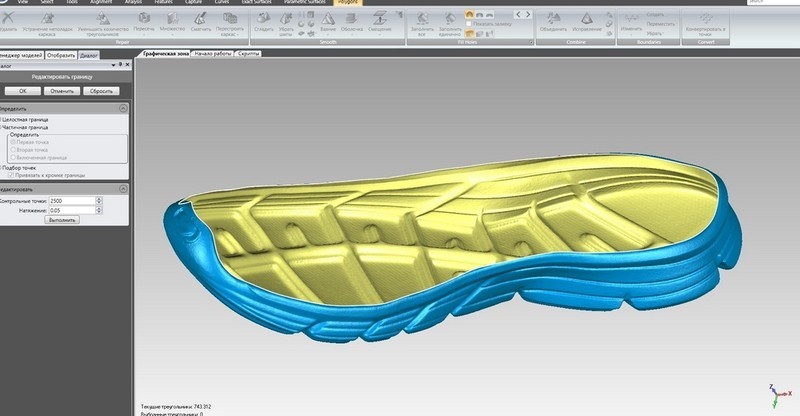
Task: Select the Частичная граница radio option
Action: click(x=3, y=127)
